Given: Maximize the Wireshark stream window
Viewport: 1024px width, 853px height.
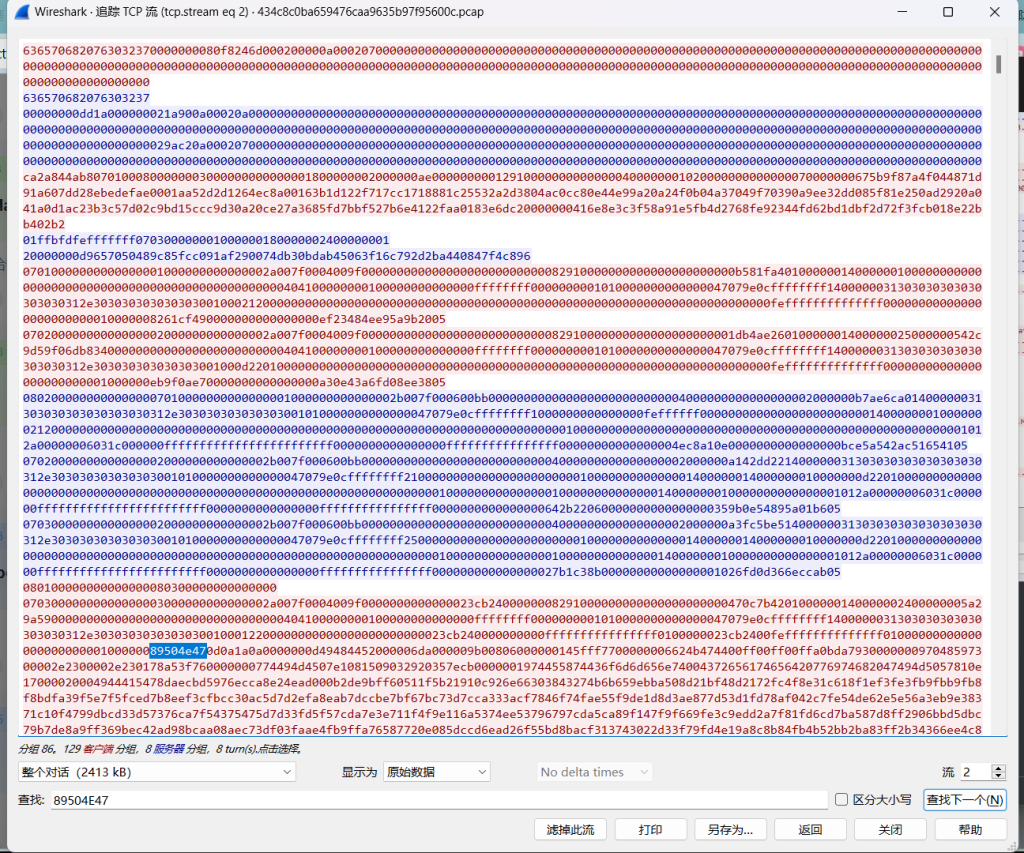Looking at the screenshot, I should coord(948,12).
